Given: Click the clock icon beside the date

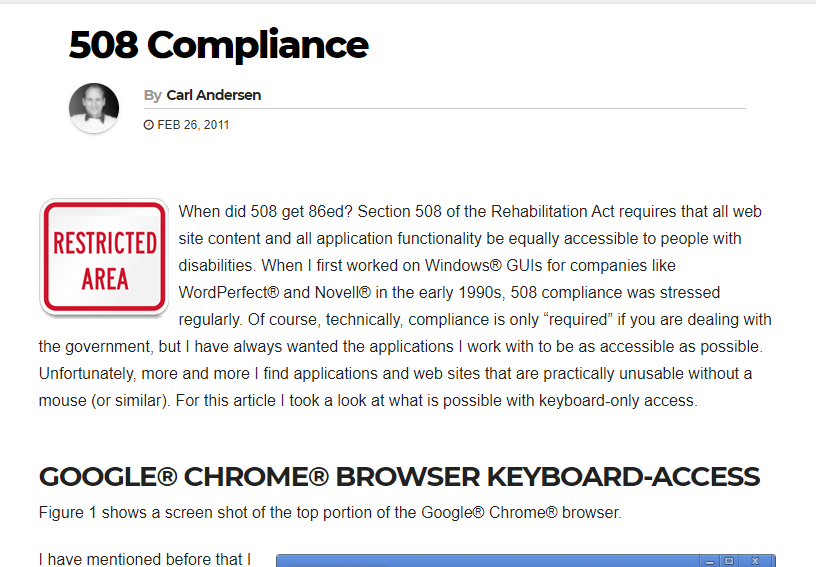Looking at the screenshot, I should (148, 125).
